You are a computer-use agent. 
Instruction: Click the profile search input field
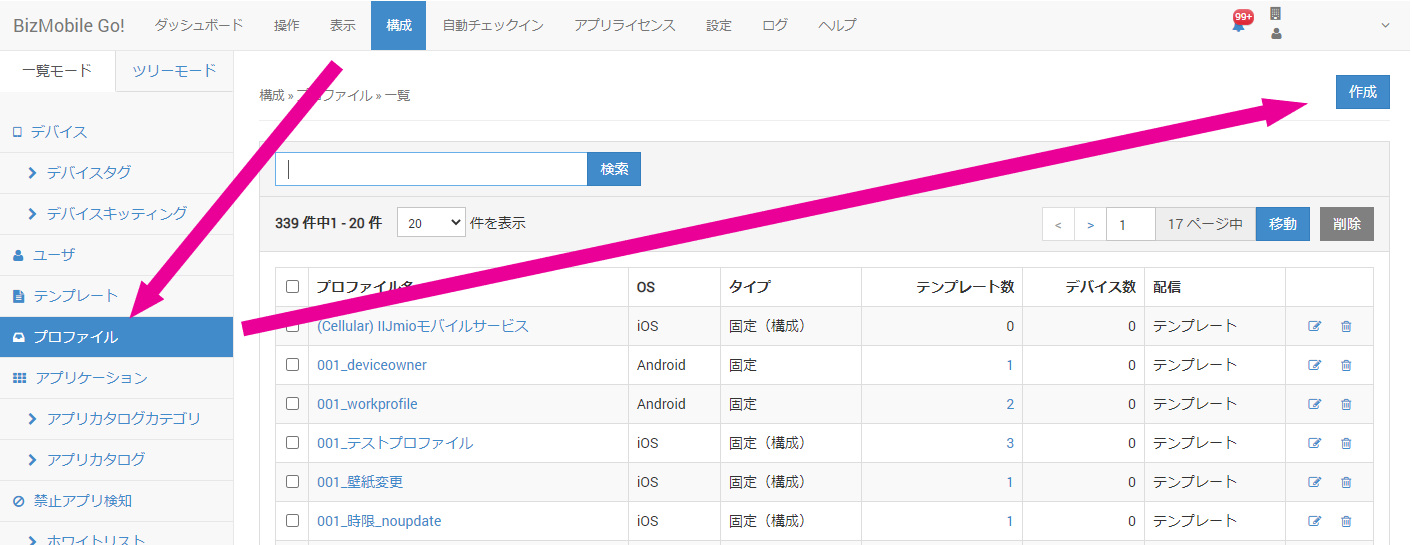[431, 169]
